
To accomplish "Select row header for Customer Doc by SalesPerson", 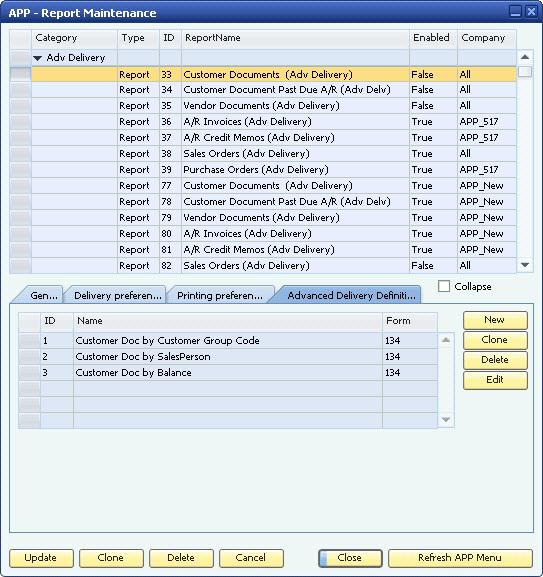I will 29,357.
